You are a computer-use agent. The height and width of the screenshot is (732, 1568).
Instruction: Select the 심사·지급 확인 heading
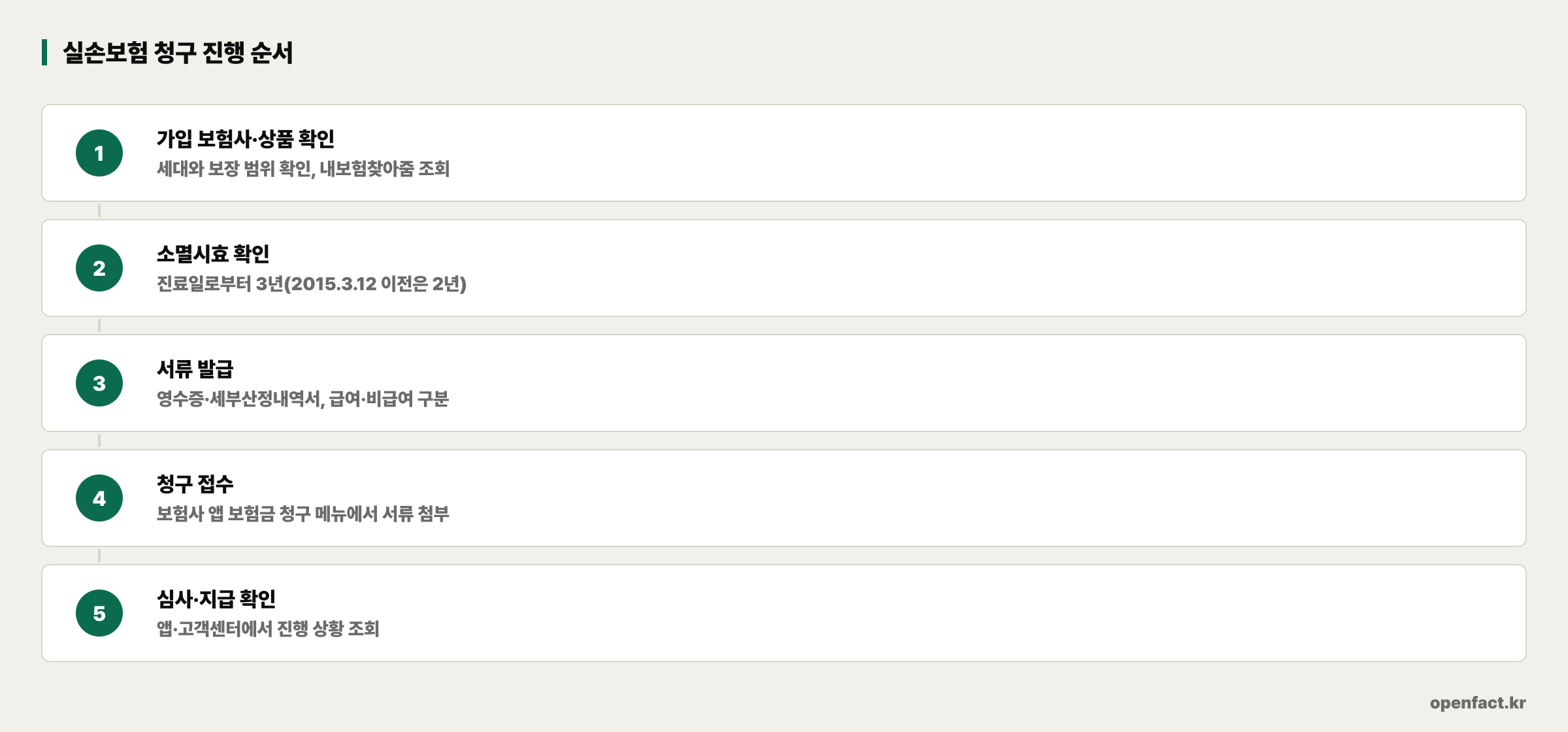click(x=216, y=599)
